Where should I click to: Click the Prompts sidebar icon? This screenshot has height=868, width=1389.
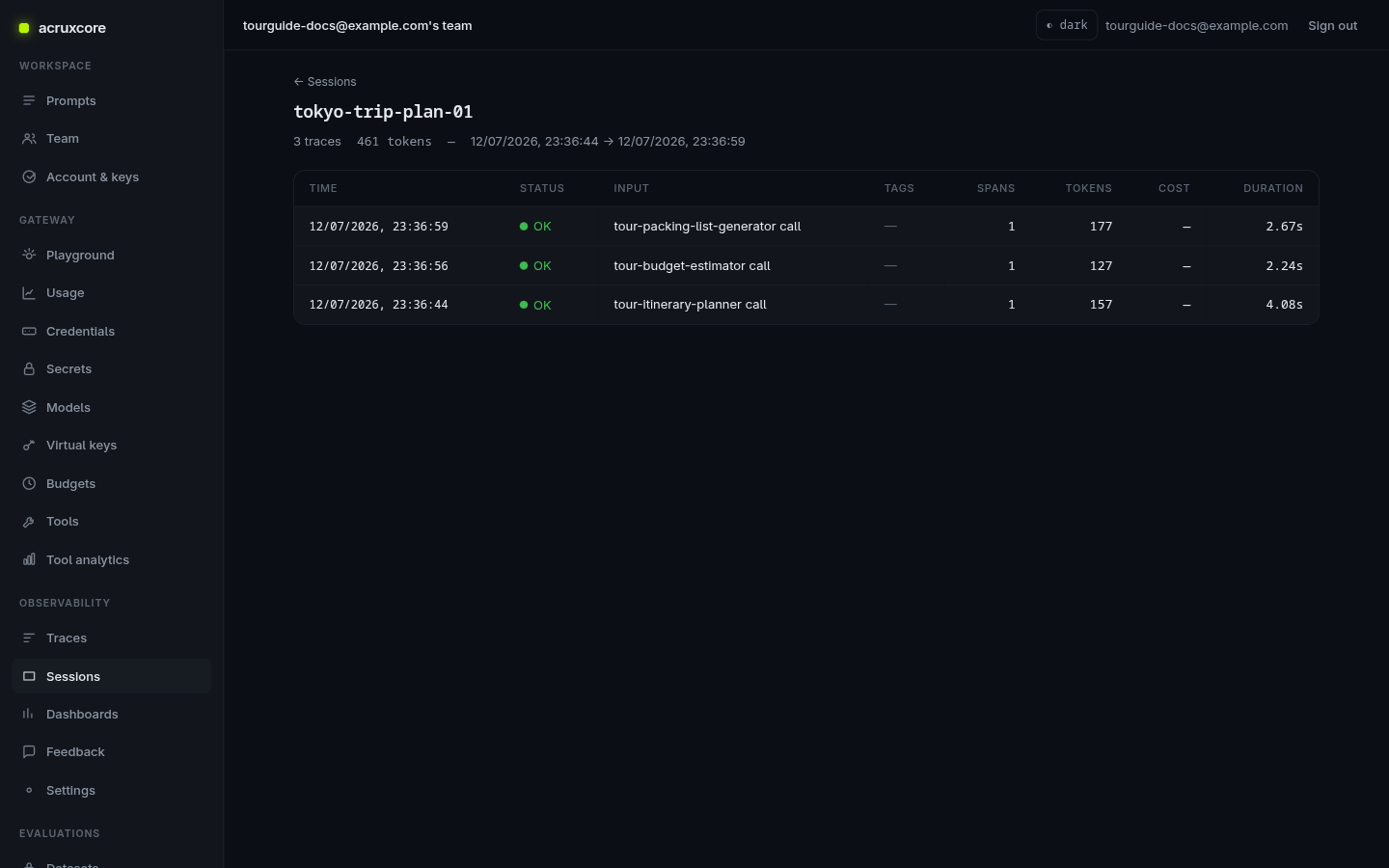(x=29, y=100)
